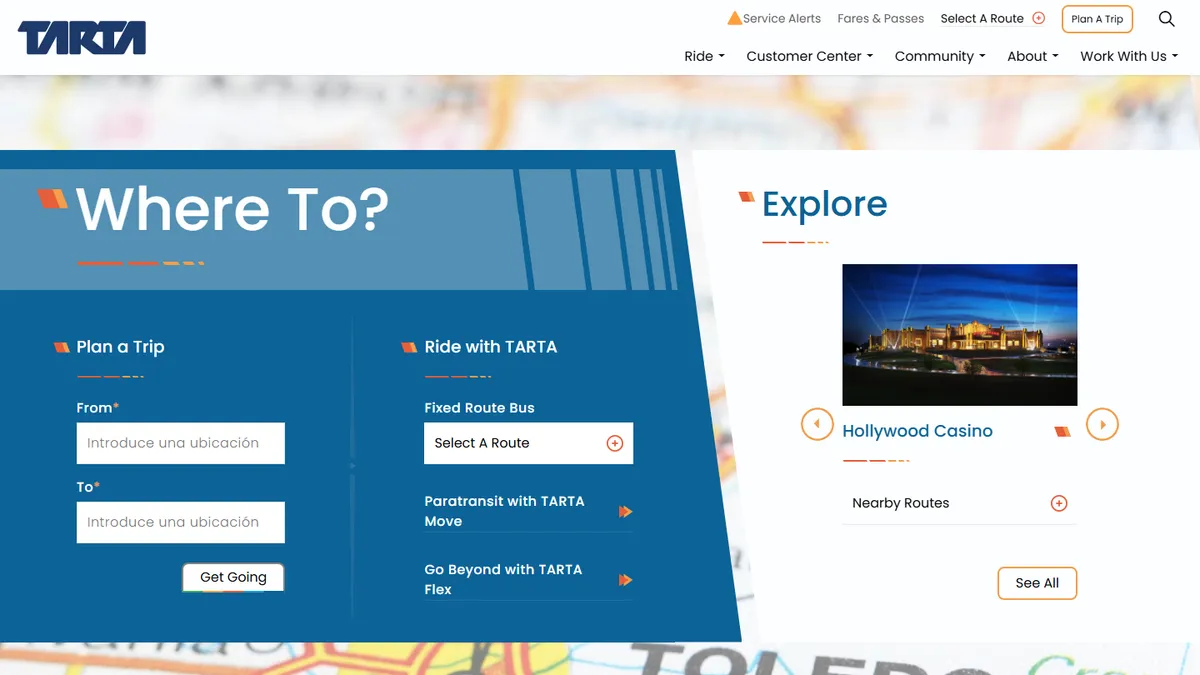Click the arrow next to Go Beyond with TARTA Flex
Viewport: 1200px width, 675px height.
[625, 580]
